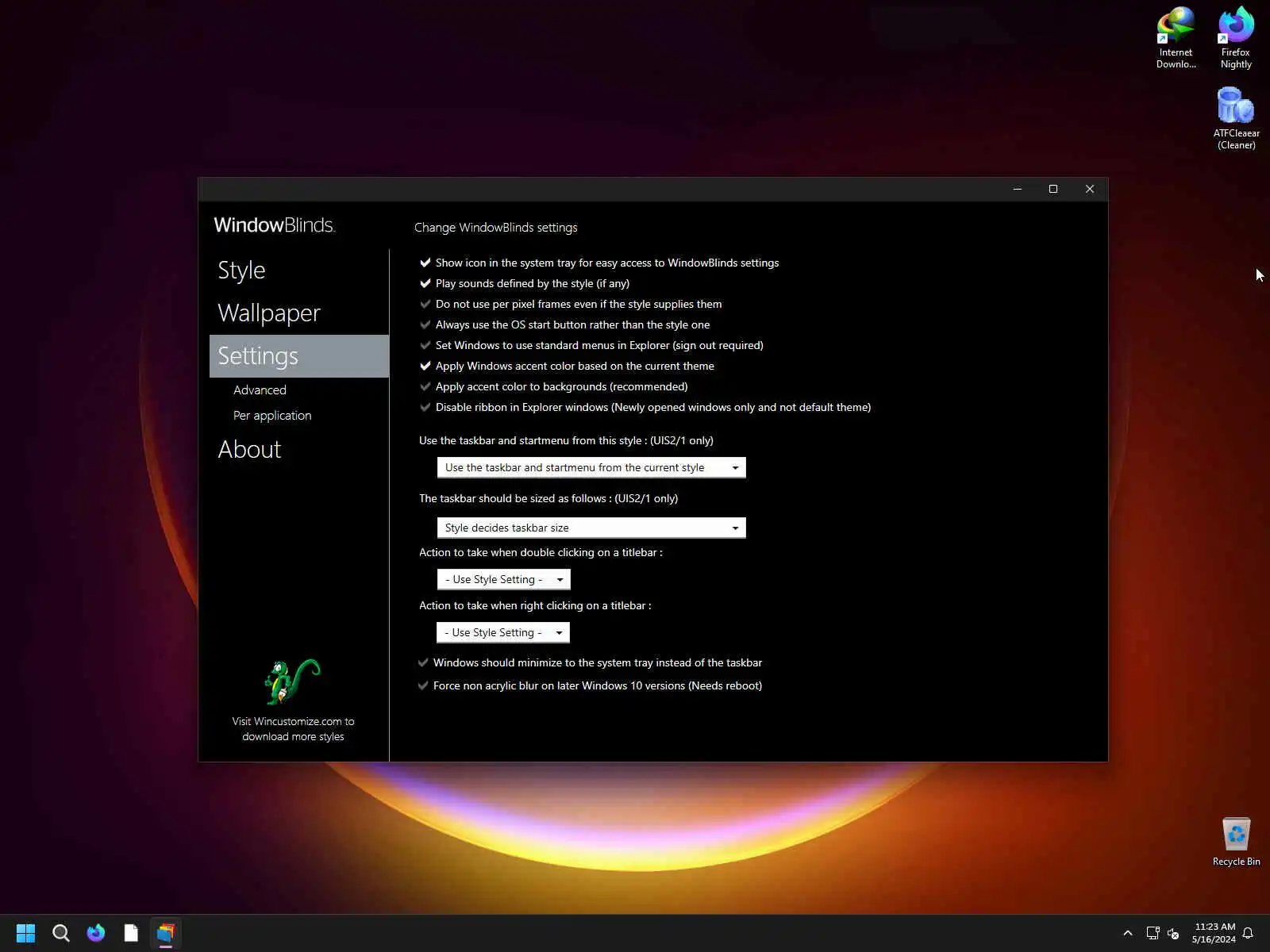The height and width of the screenshot is (952, 1270).
Task: Minimize the WindowBlinds window
Action: (x=1017, y=189)
